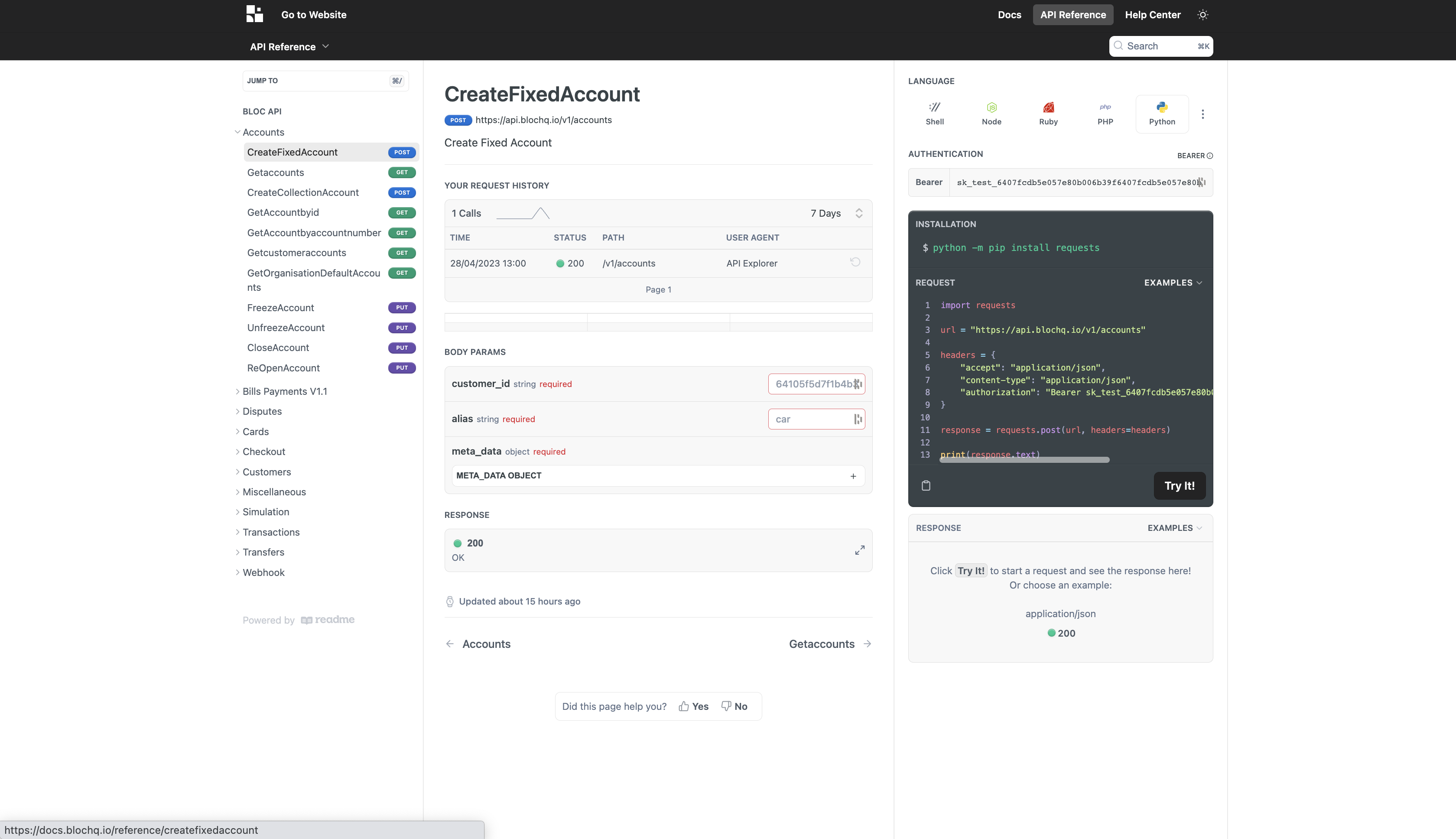Click the thumbs-up Yes feedback button

693,706
